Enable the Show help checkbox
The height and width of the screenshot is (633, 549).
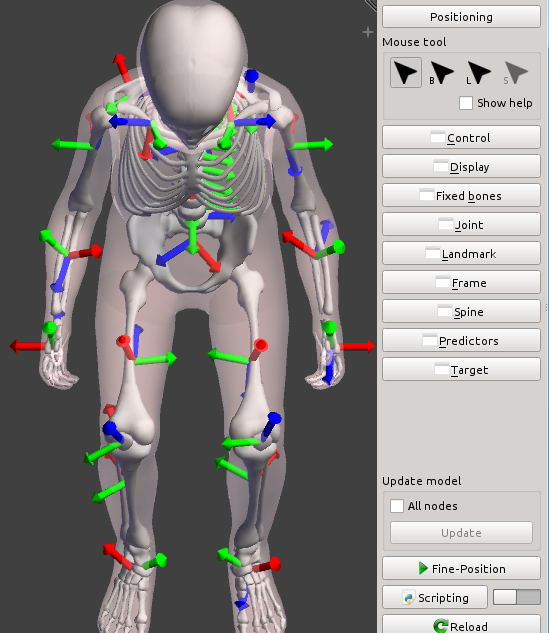[x=465, y=103]
